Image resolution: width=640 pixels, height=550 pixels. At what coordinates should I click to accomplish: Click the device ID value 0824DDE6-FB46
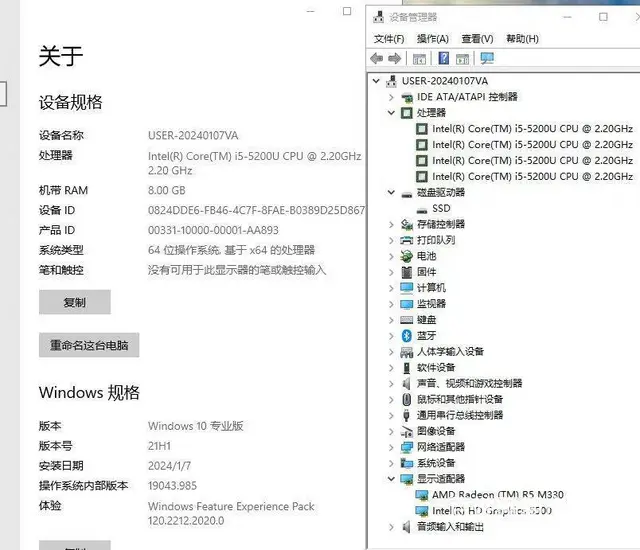pos(256,210)
